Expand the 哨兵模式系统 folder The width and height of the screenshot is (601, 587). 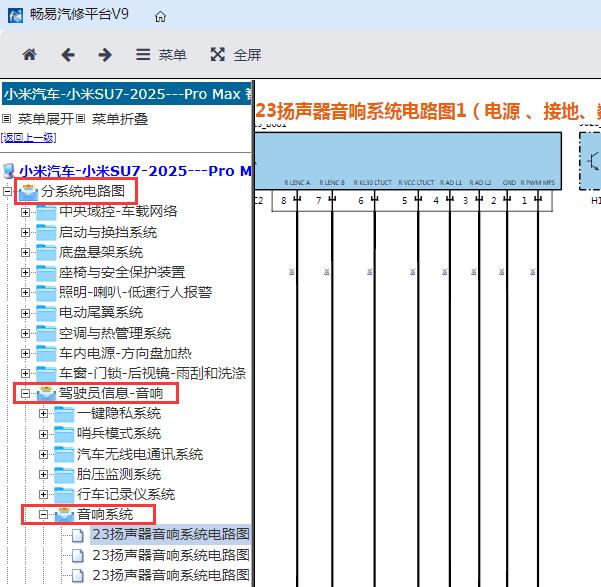(43, 434)
